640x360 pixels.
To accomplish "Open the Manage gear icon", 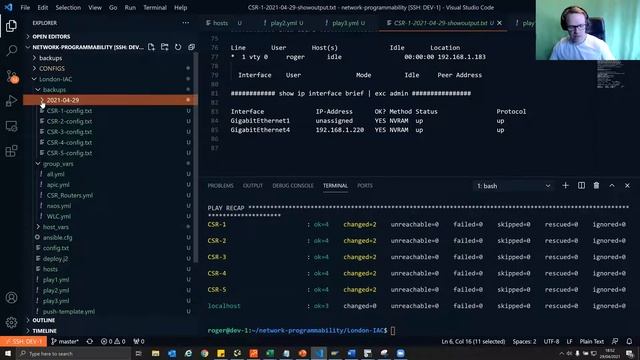I will [x=11, y=322].
